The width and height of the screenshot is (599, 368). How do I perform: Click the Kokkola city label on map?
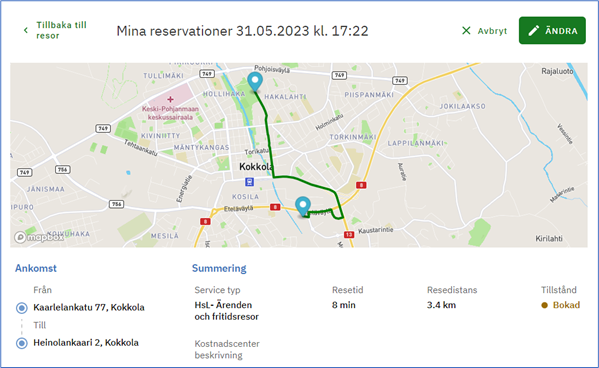tap(256, 167)
